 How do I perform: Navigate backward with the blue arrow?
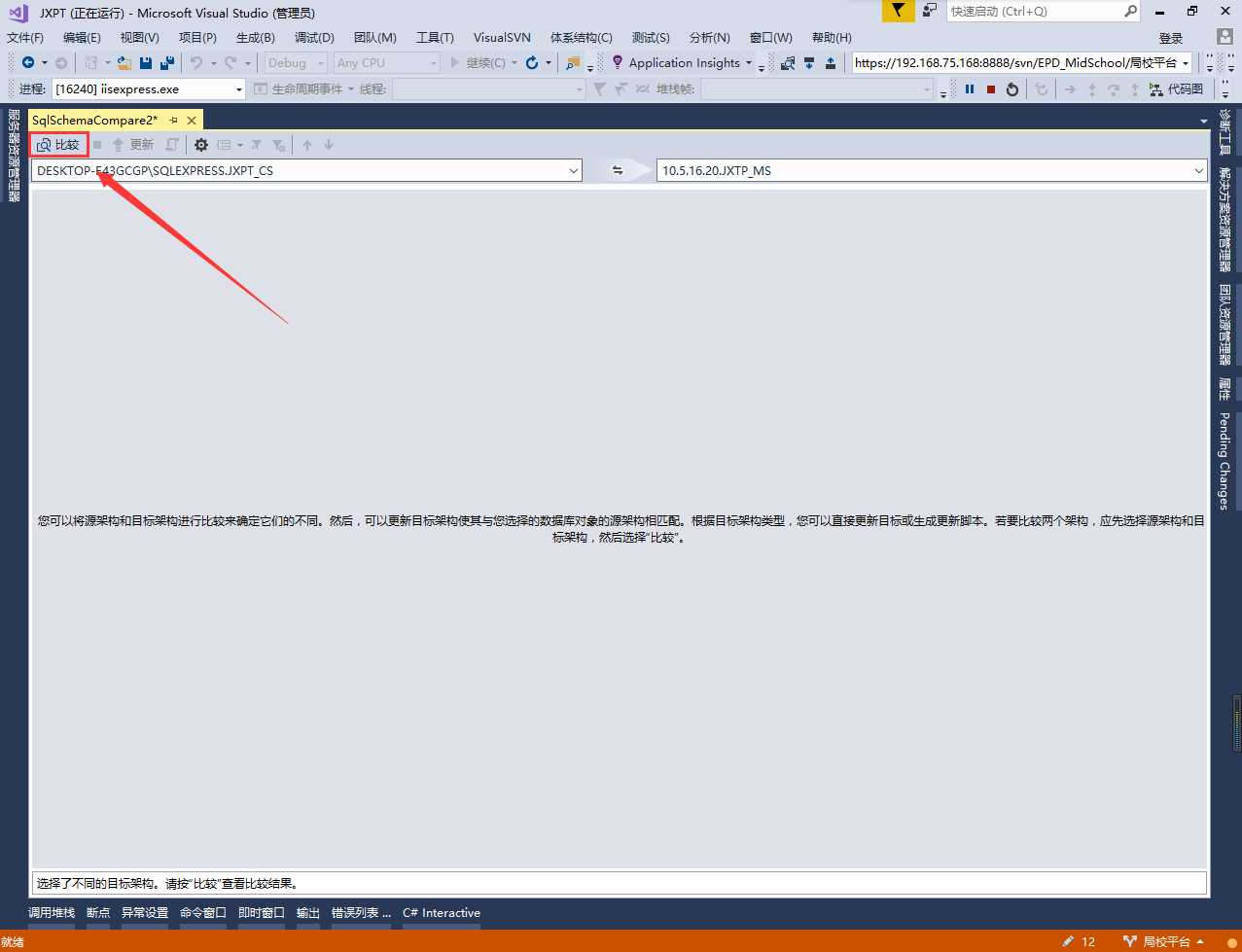pos(28,62)
